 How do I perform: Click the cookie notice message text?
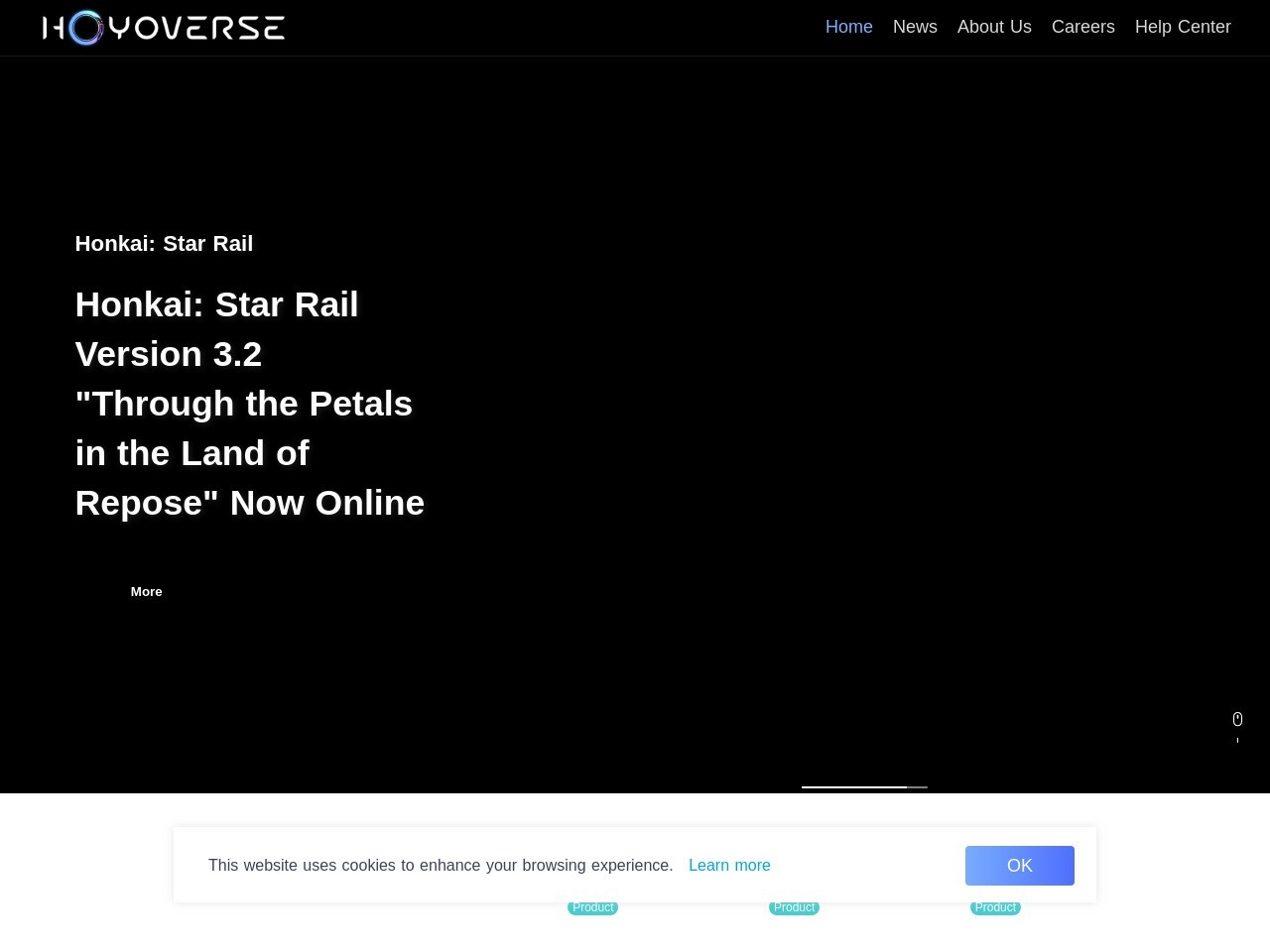pyautogui.click(x=441, y=865)
